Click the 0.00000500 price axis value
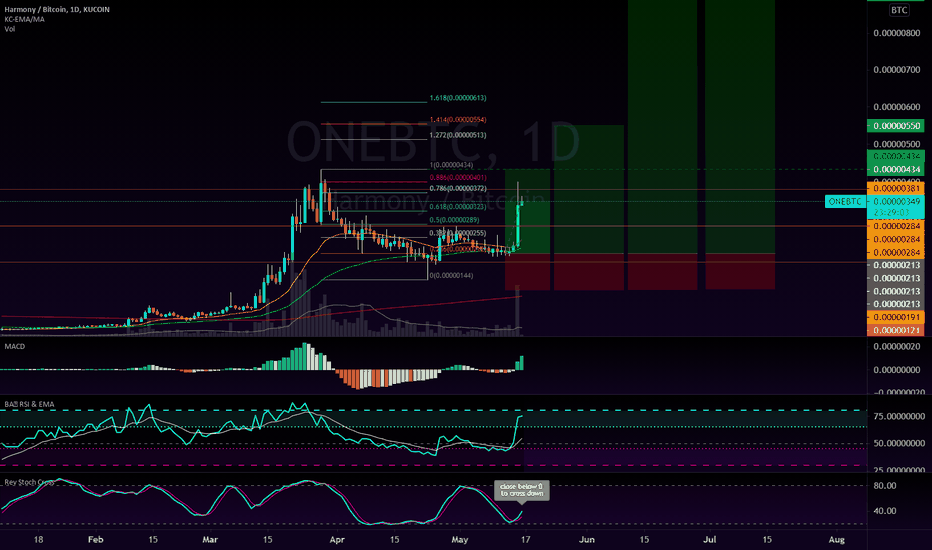The image size is (932, 550). [896, 144]
